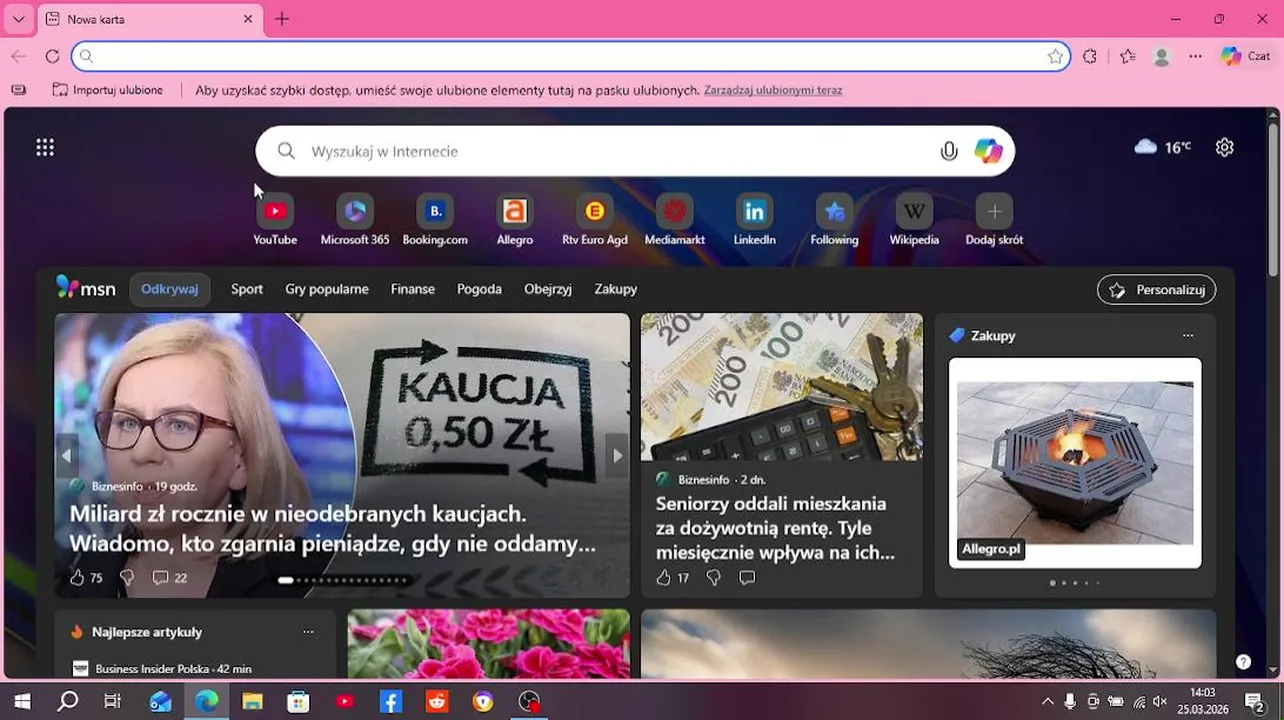1284x720 pixels.
Task: Open page settings gear icon
Action: point(1224,147)
